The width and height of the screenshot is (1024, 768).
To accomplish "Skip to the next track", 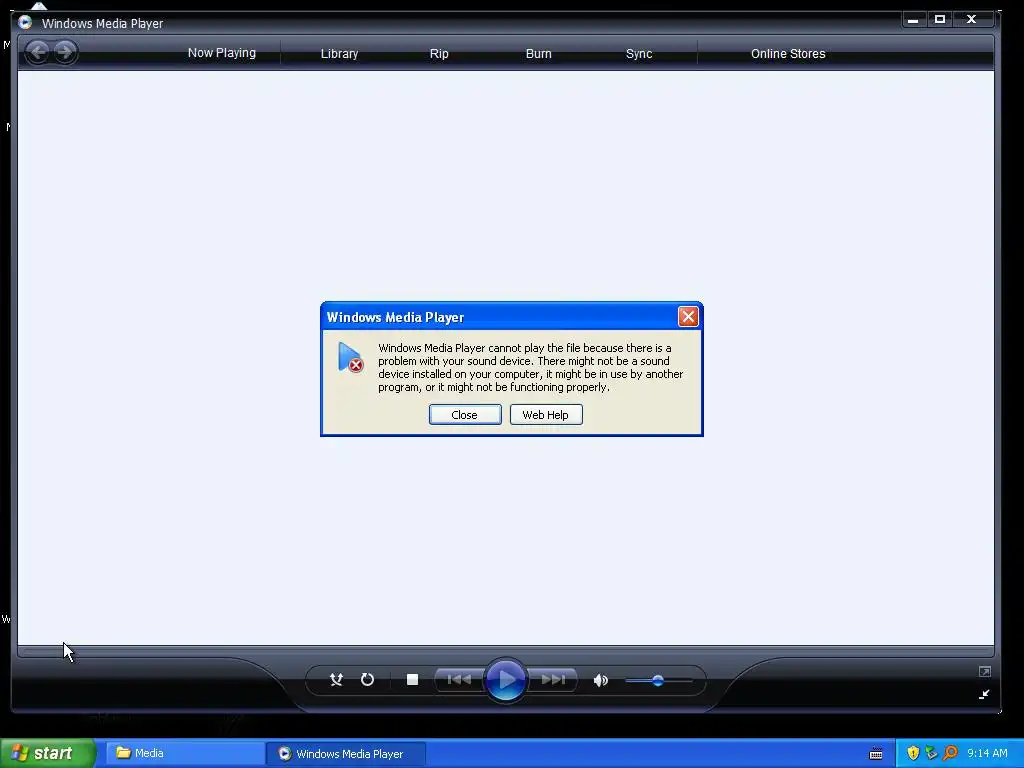I will pyautogui.click(x=552, y=680).
